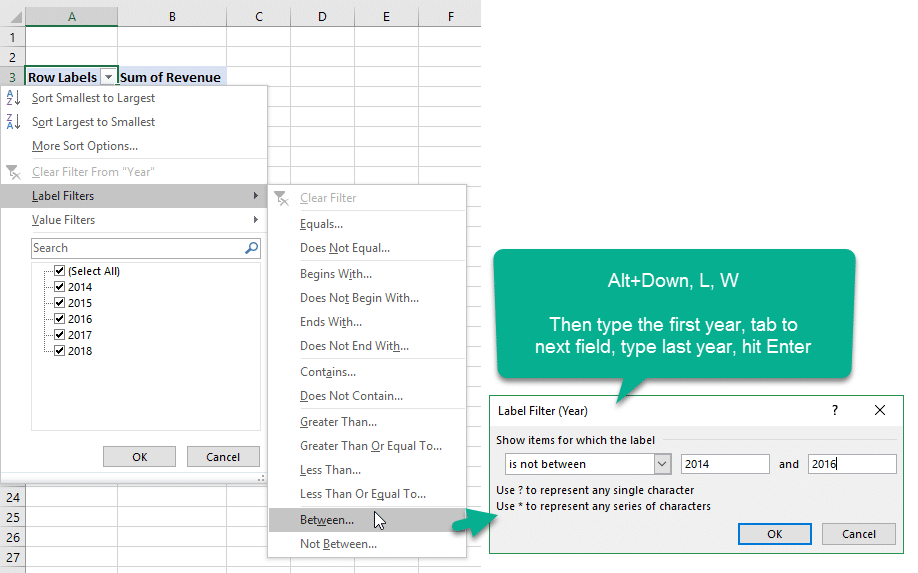Uncheck the 2017 year checkbox

[60, 335]
